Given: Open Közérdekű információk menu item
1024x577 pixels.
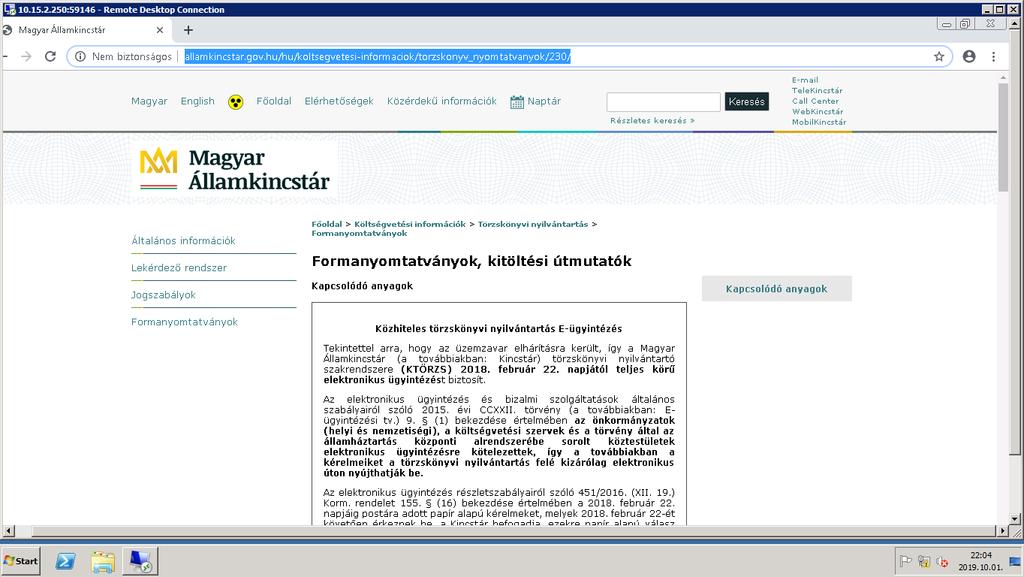Looking at the screenshot, I should (441, 101).
